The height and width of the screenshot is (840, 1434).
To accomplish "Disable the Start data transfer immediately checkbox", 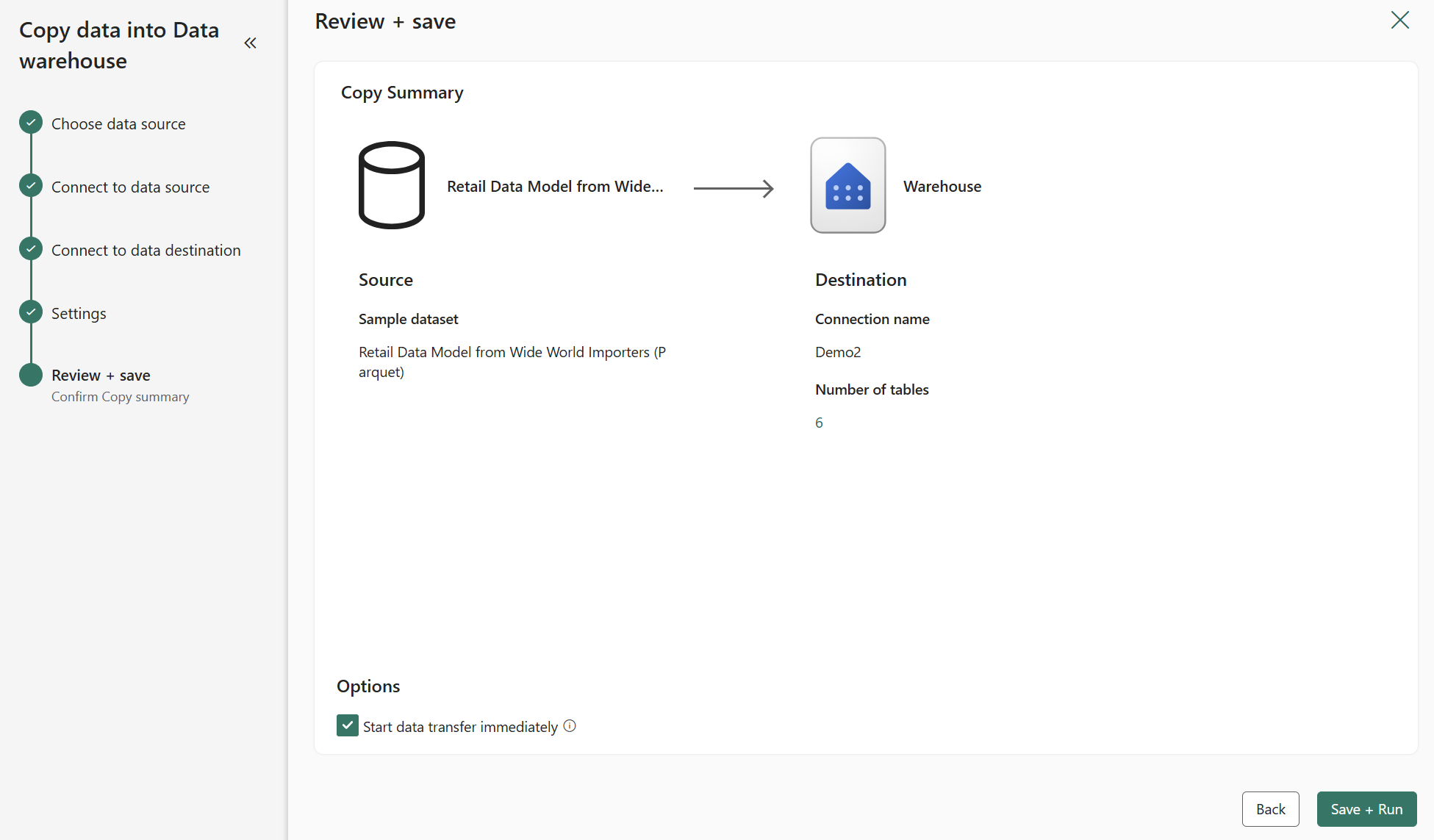I will click(347, 725).
